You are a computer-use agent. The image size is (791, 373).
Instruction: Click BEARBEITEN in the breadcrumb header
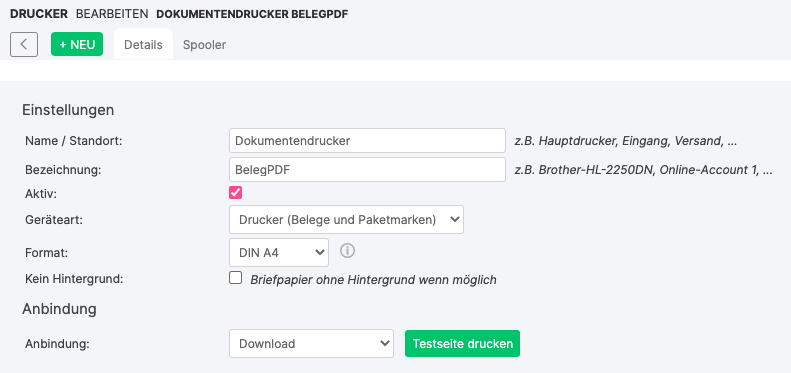pyautogui.click(x=112, y=14)
